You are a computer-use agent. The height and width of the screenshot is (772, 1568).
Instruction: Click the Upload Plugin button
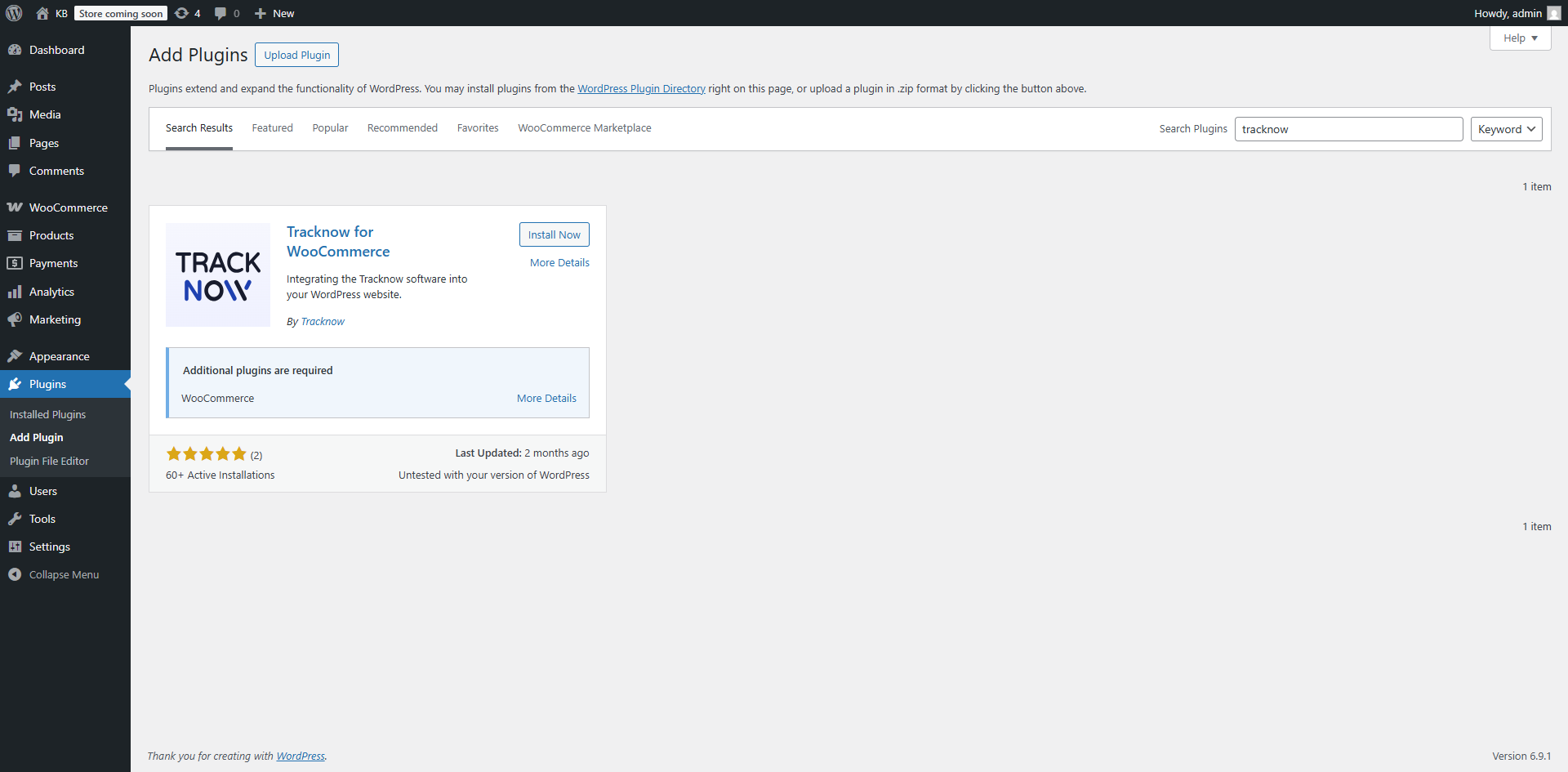pyautogui.click(x=296, y=55)
